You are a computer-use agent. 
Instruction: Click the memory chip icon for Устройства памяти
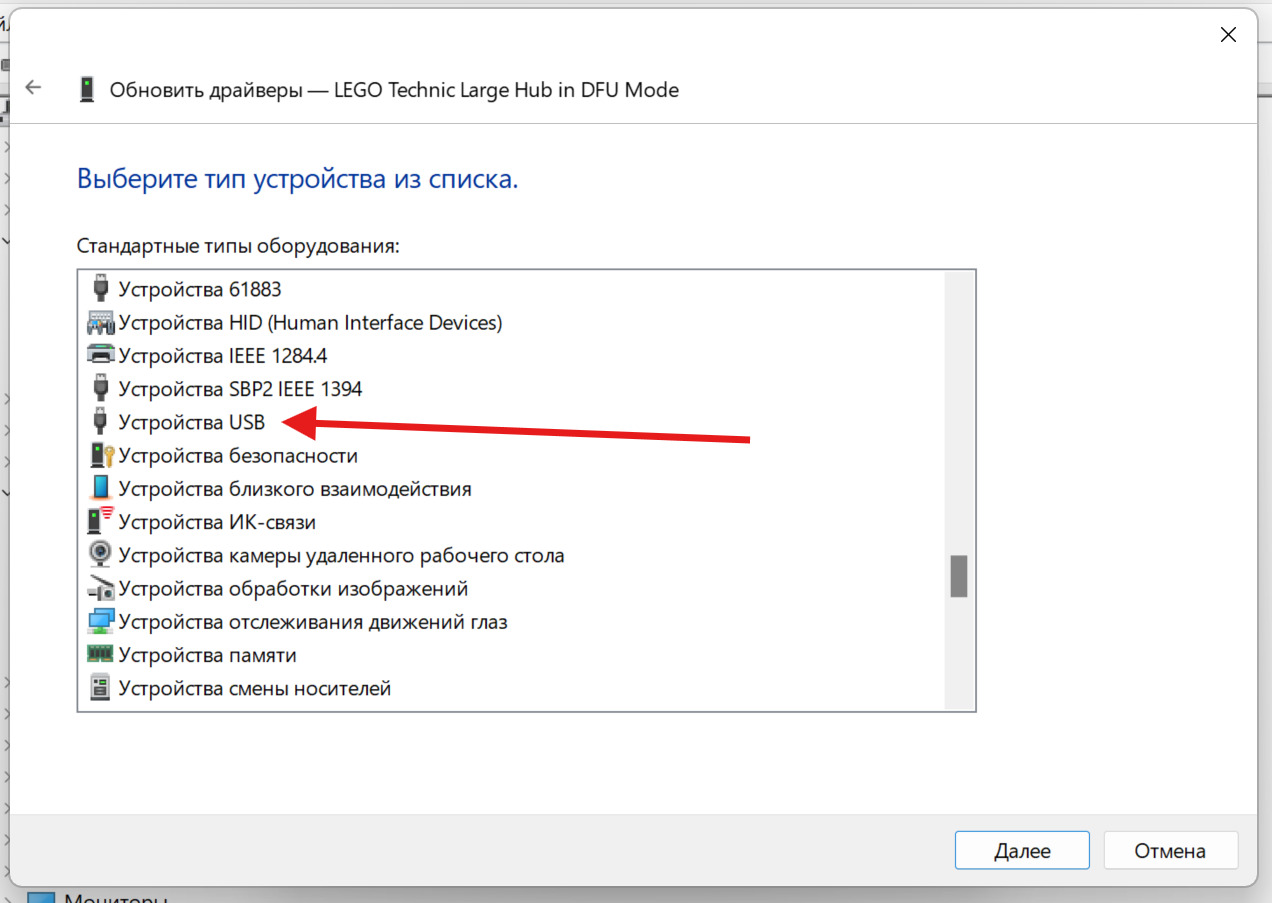tap(101, 655)
